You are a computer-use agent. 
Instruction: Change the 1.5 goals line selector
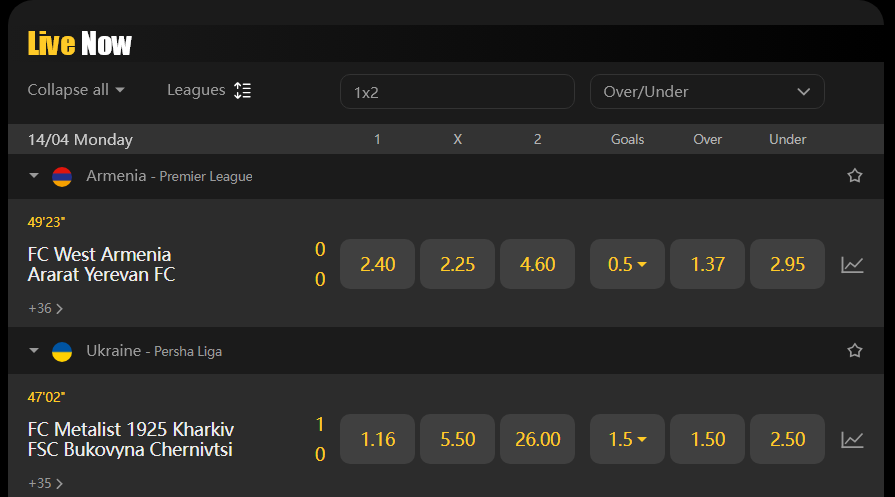click(627, 439)
